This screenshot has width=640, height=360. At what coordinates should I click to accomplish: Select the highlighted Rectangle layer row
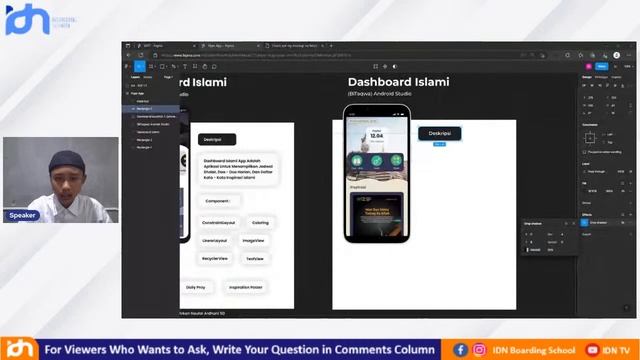pos(151,109)
